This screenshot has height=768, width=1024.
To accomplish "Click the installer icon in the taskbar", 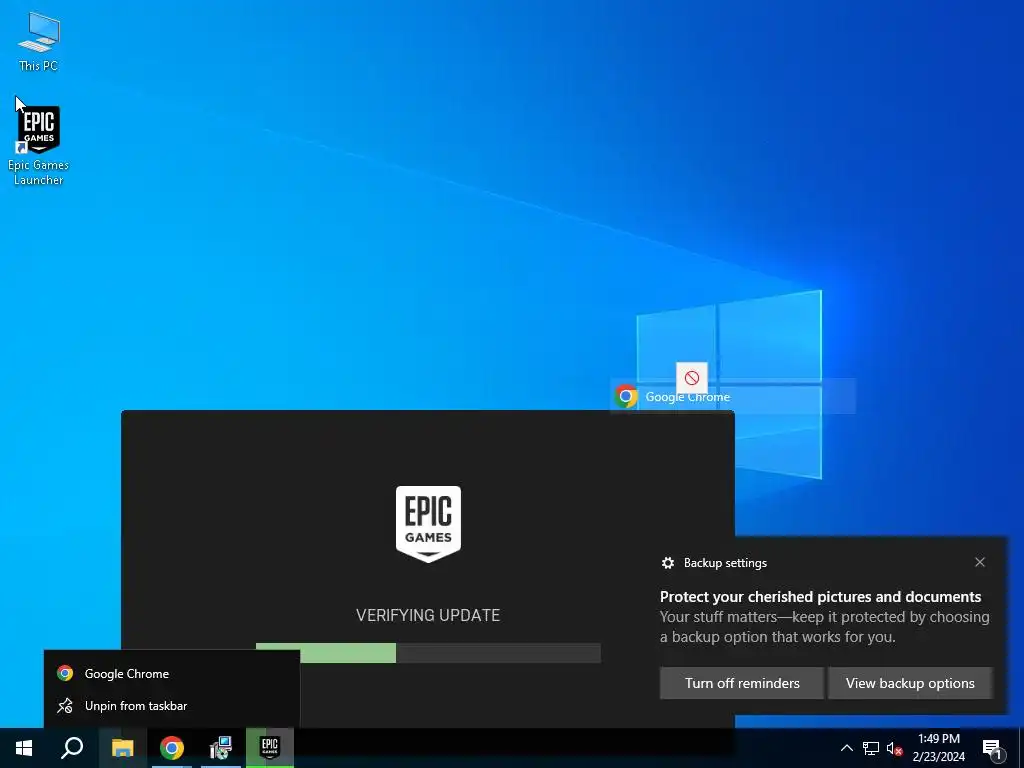I will pos(221,748).
